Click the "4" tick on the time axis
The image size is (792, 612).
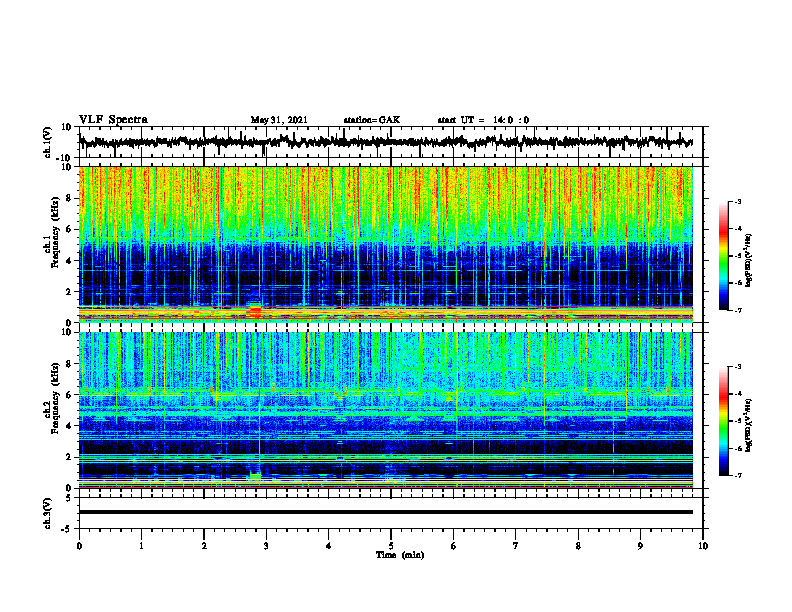[x=329, y=546]
